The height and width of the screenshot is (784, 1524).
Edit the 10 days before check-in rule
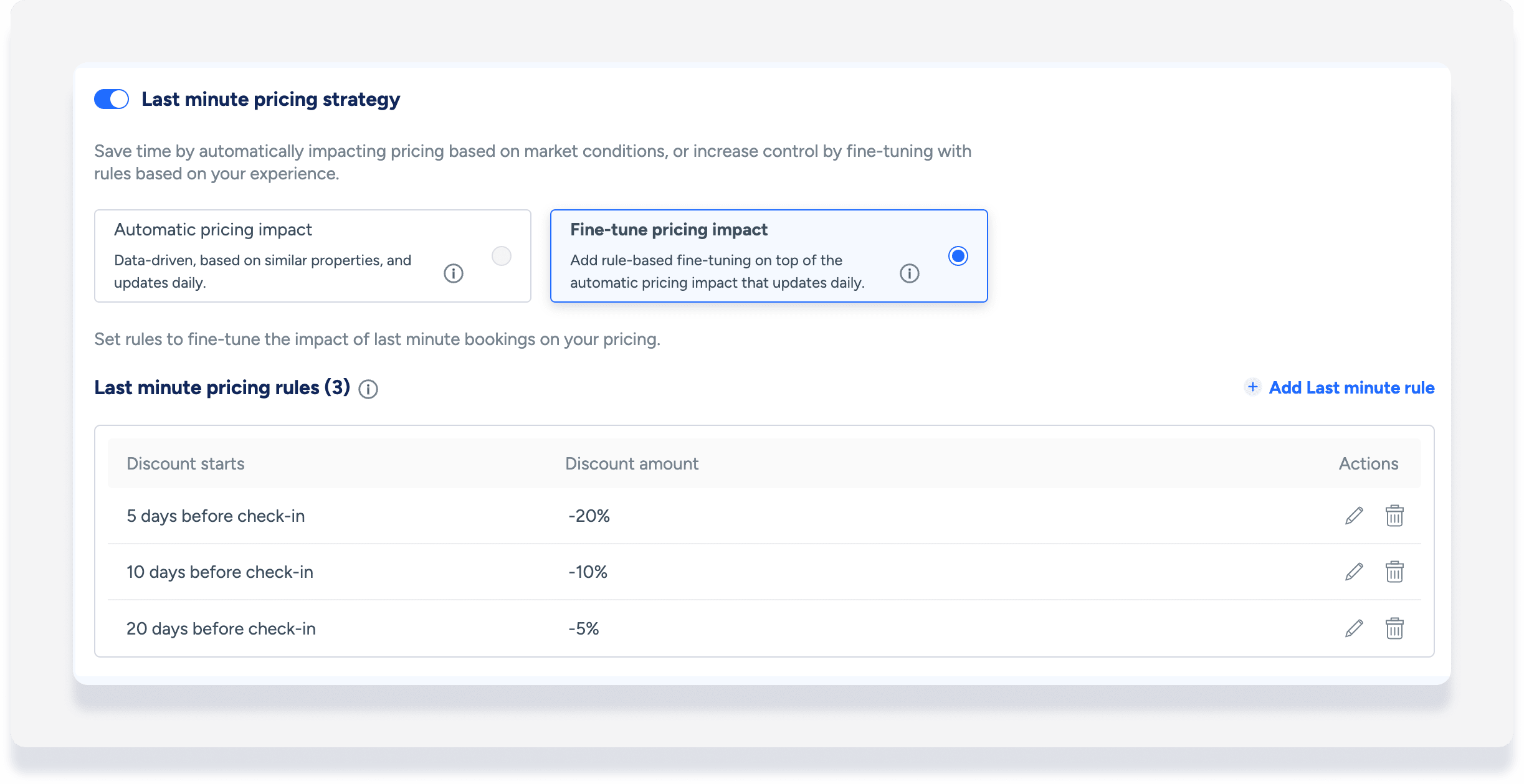click(x=1354, y=572)
